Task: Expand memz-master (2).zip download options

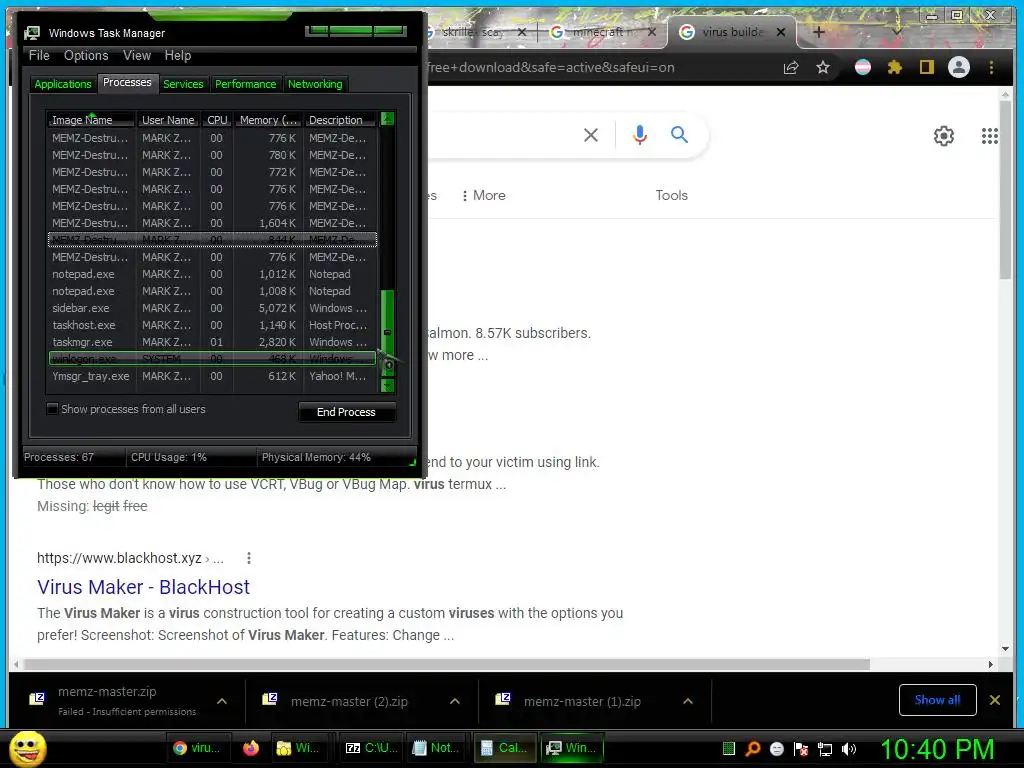Action: point(455,701)
